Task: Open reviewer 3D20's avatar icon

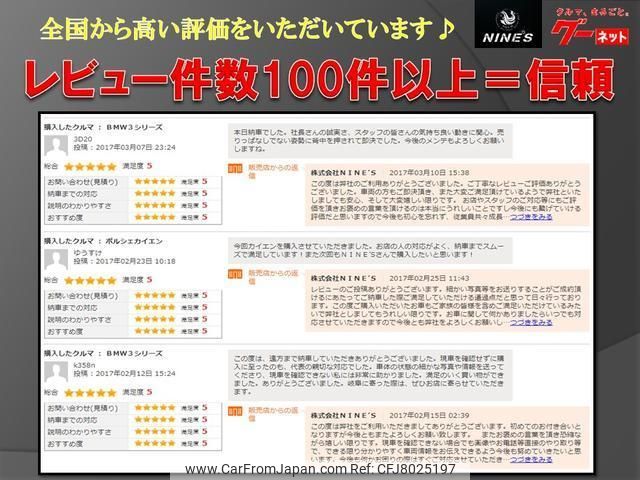Action: coord(58,145)
